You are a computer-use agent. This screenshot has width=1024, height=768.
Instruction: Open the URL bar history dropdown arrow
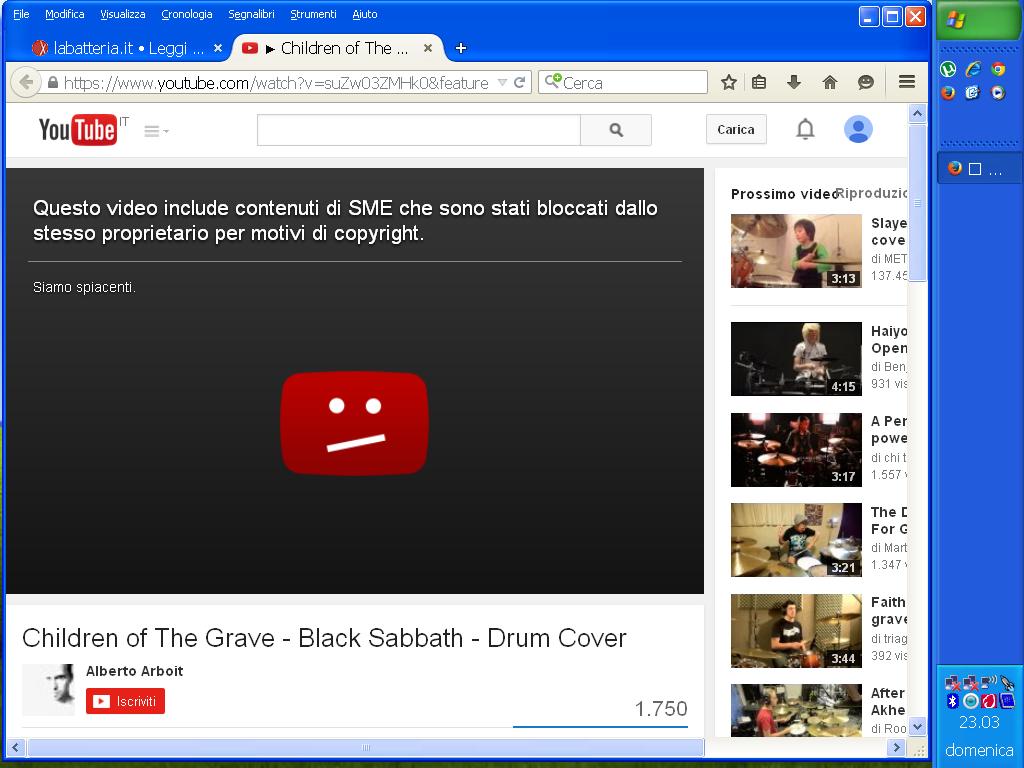[x=502, y=82]
